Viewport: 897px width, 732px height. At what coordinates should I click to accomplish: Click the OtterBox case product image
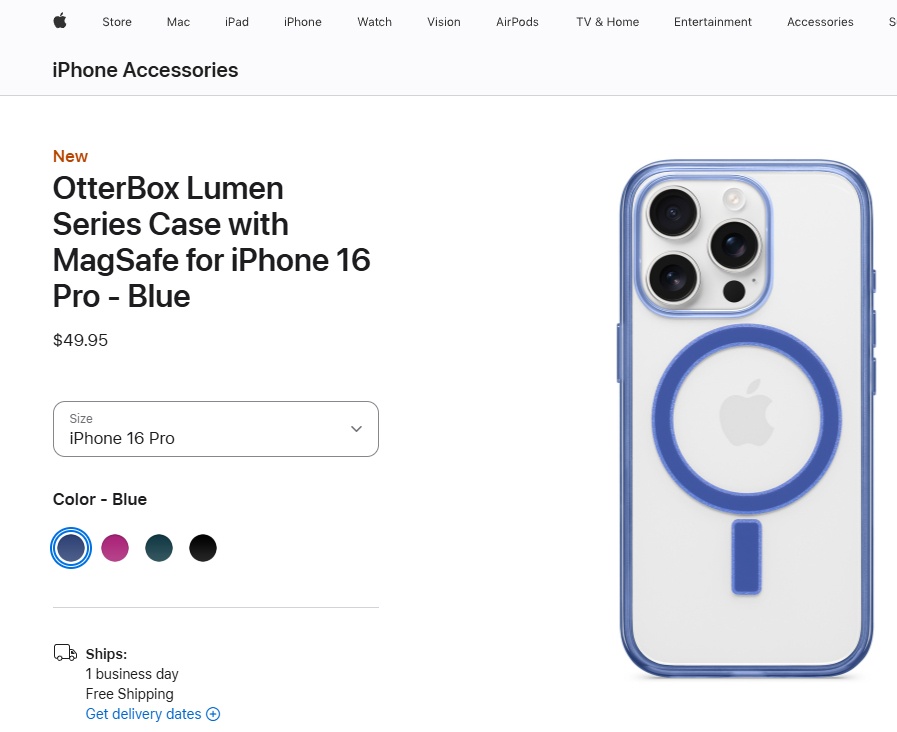[746, 420]
